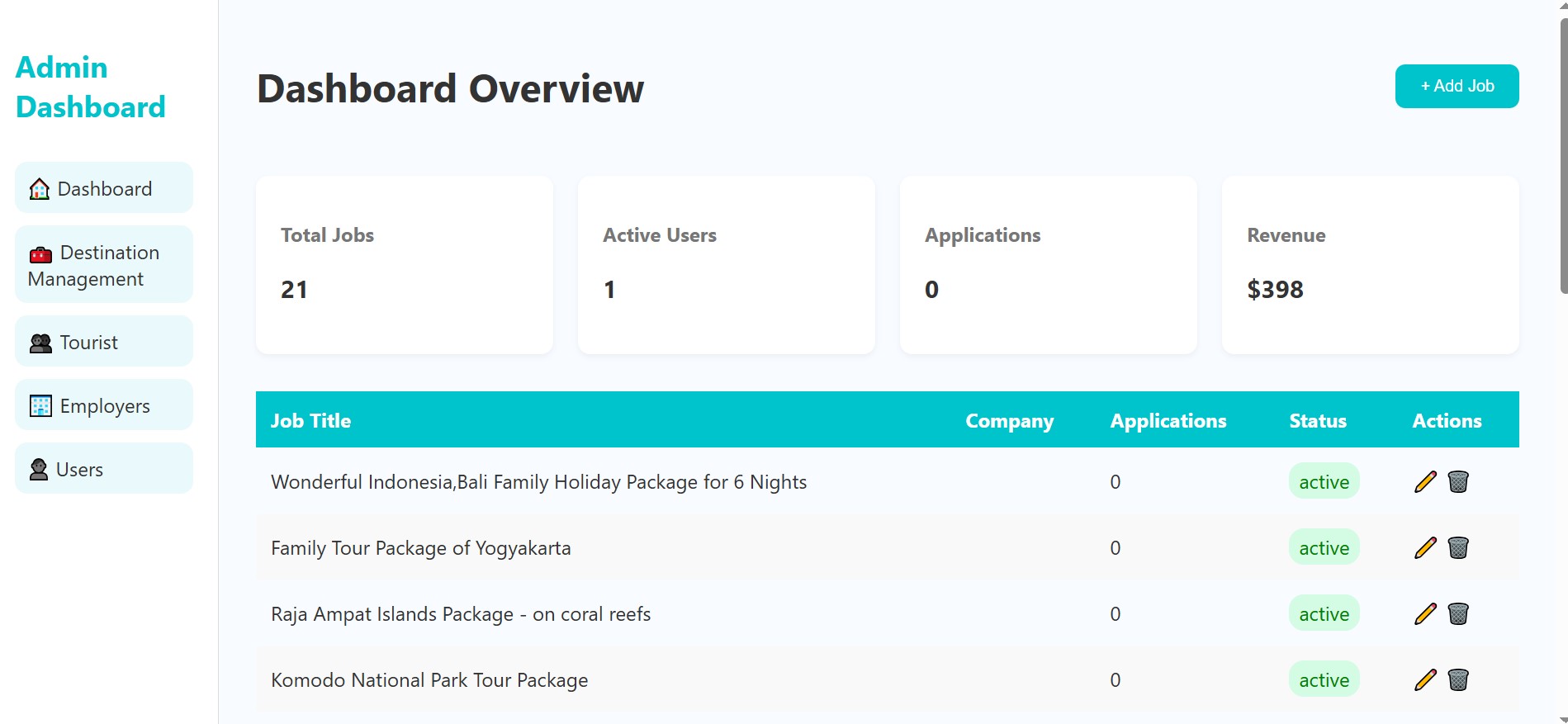Click trash icon for Yogyakarta tour package
This screenshot has width=1568, height=724.
[x=1458, y=548]
